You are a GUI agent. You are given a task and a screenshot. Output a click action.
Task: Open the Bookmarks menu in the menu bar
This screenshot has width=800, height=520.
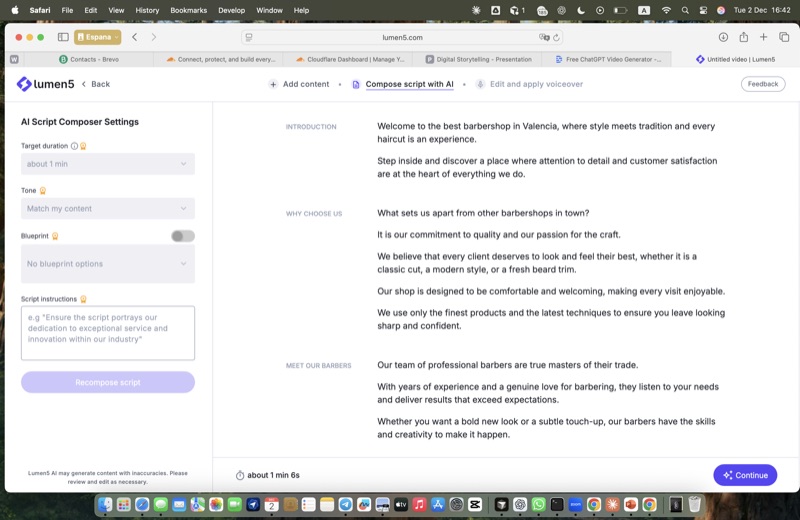point(188,10)
